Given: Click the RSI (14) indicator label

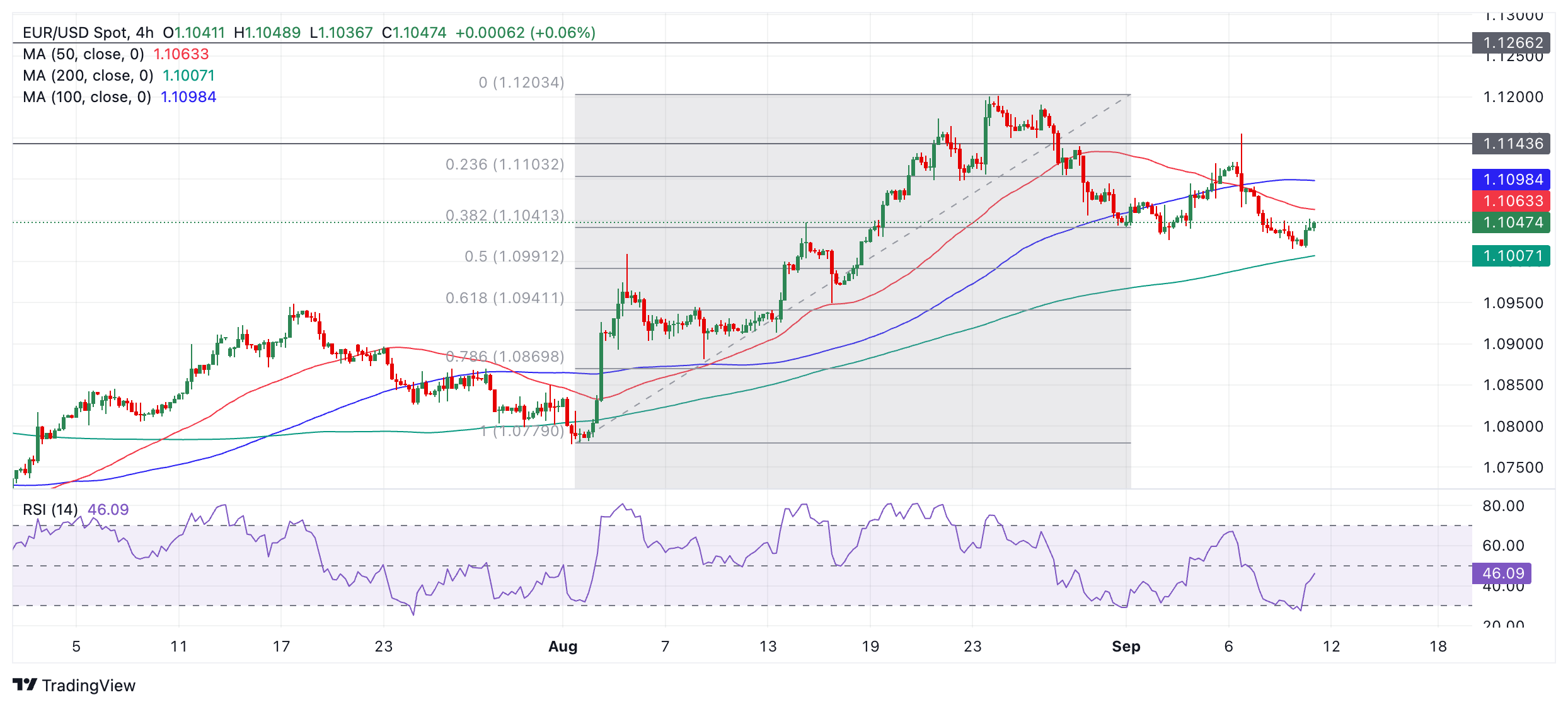Looking at the screenshot, I should (50, 509).
